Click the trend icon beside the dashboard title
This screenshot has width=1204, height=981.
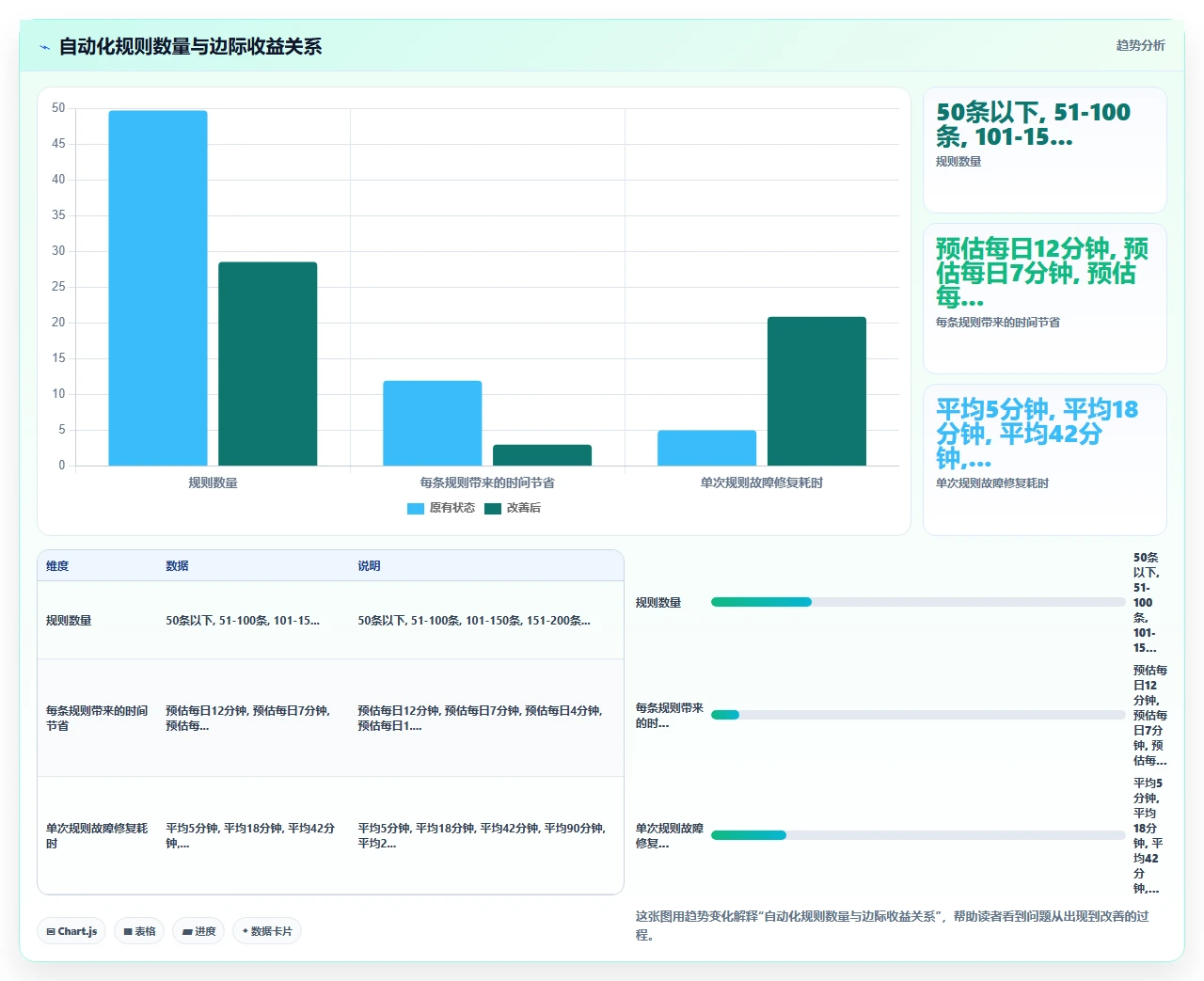click(x=45, y=47)
